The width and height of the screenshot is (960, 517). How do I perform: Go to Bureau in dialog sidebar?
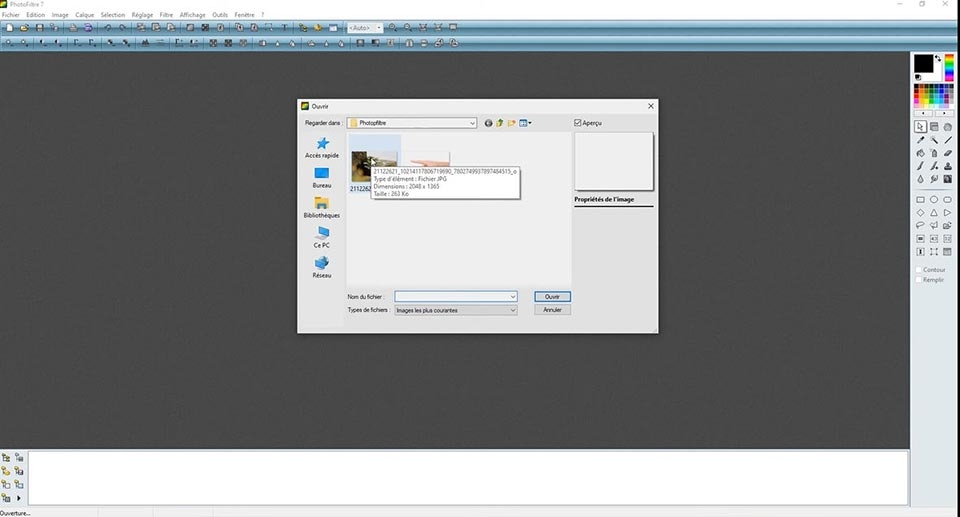click(x=322, y=178)
